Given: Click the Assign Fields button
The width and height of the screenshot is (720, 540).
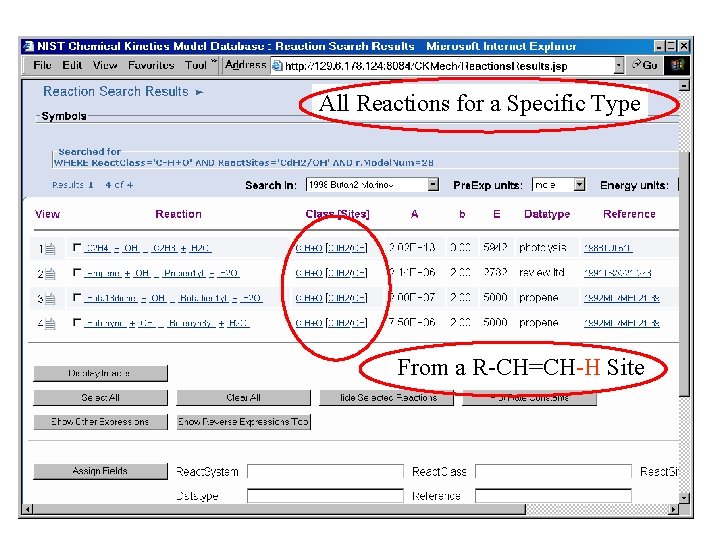Looking at the screenshot, I should [101, 471].
